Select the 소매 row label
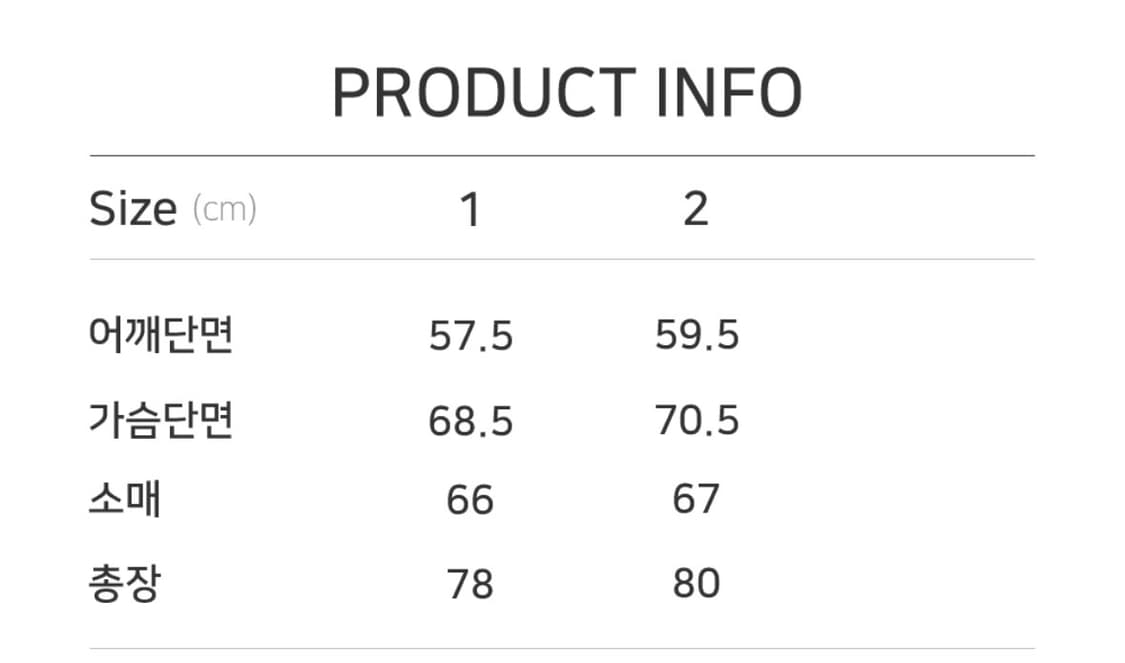Image resolution: width=1125 pixels, height=663 pixels. 125,499
